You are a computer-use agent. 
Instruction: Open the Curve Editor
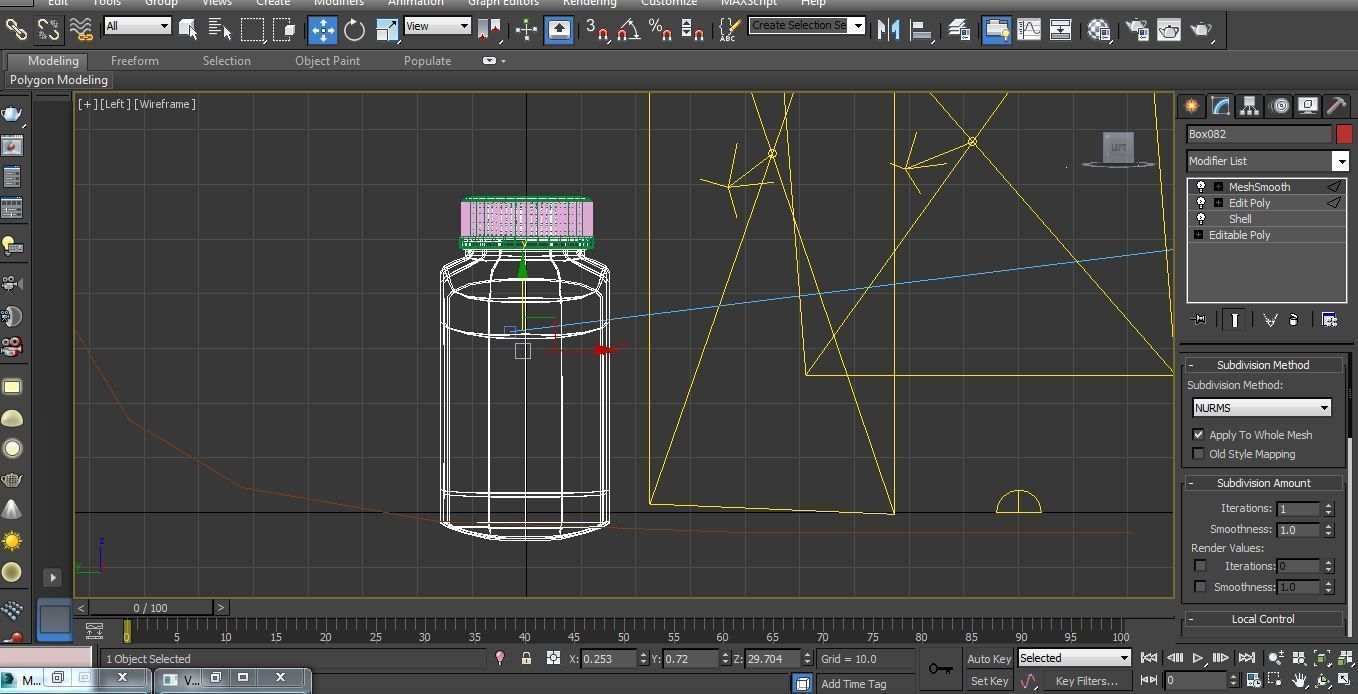pos(1029,30)
